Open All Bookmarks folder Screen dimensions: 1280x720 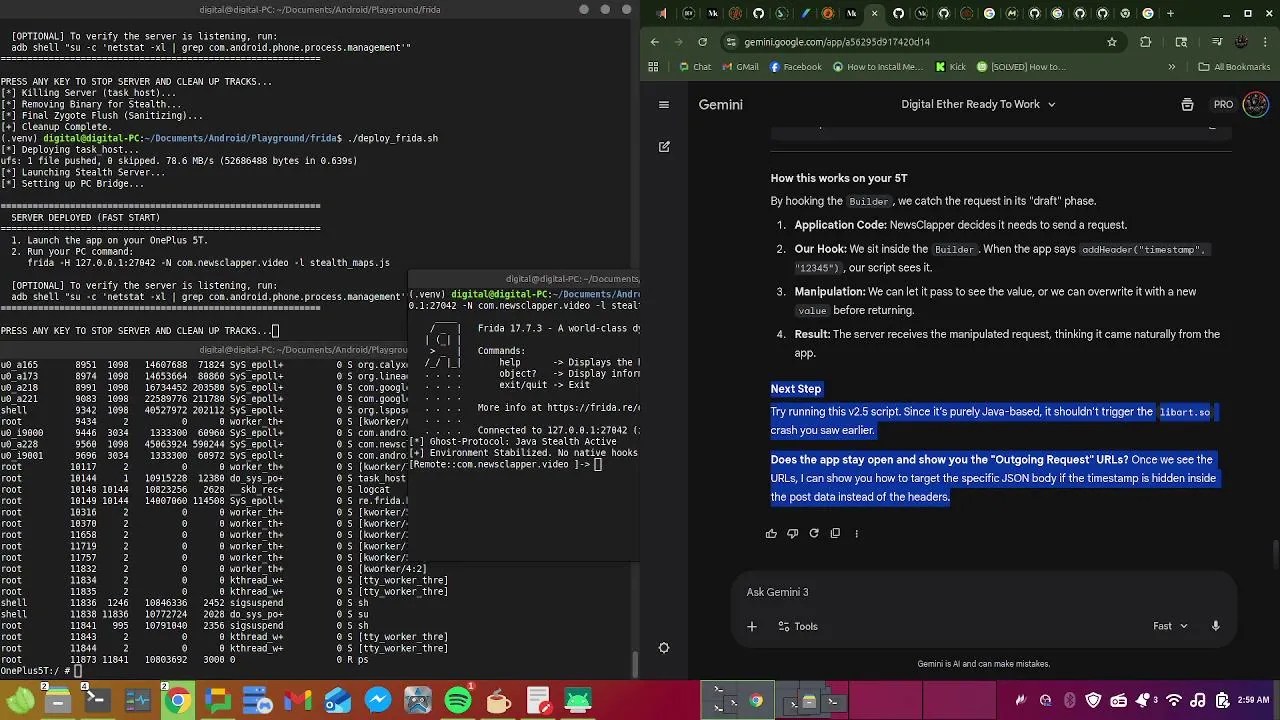tap(1234, 67)
